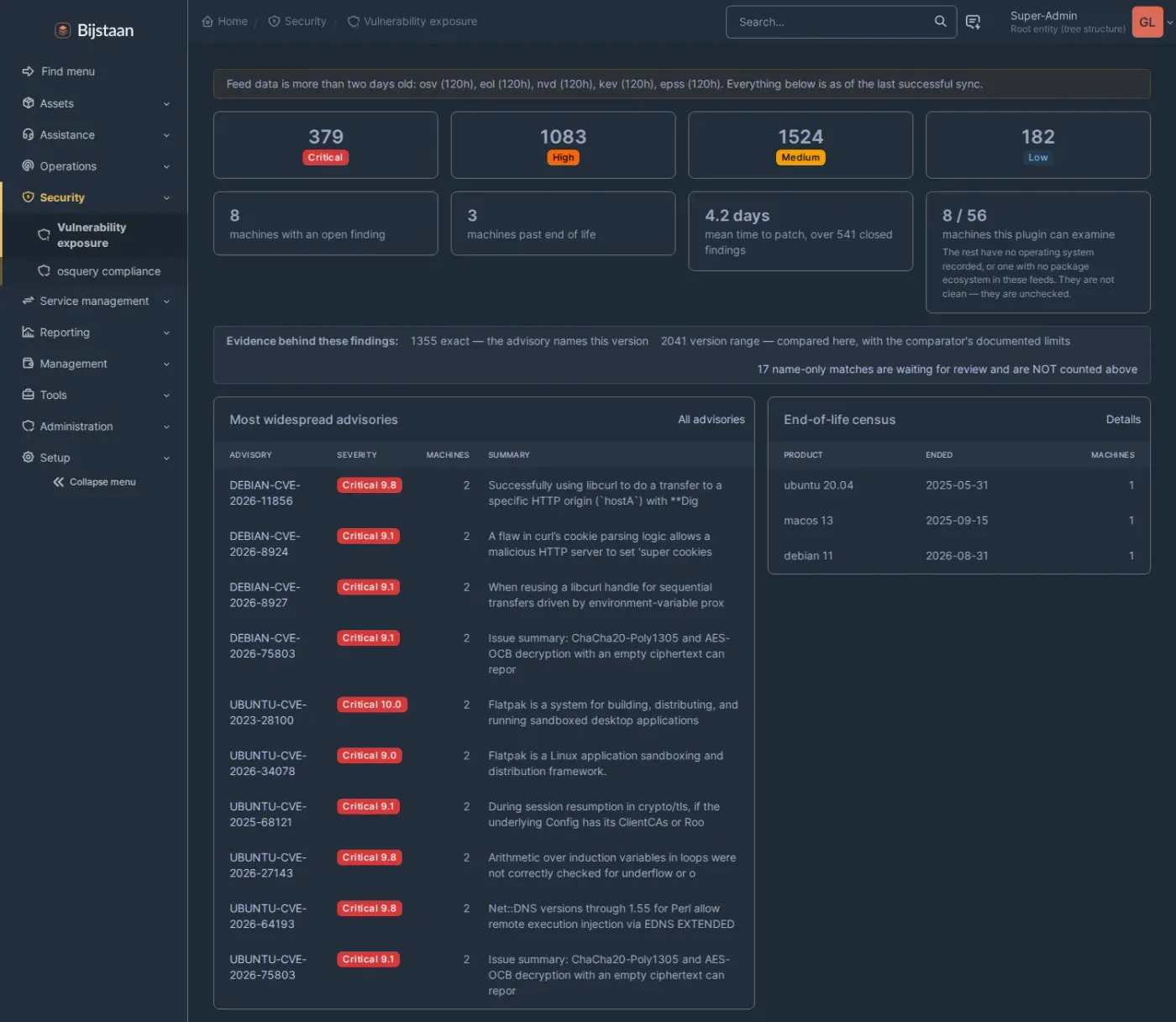Click the Find menu arrow icon
Screen dimensions: 1176x1022
(28, 71)
